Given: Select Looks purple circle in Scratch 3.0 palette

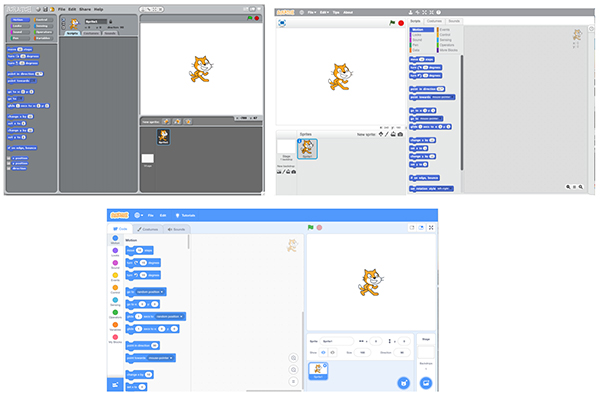Looking at the screenshot, I should coord(115,251).
